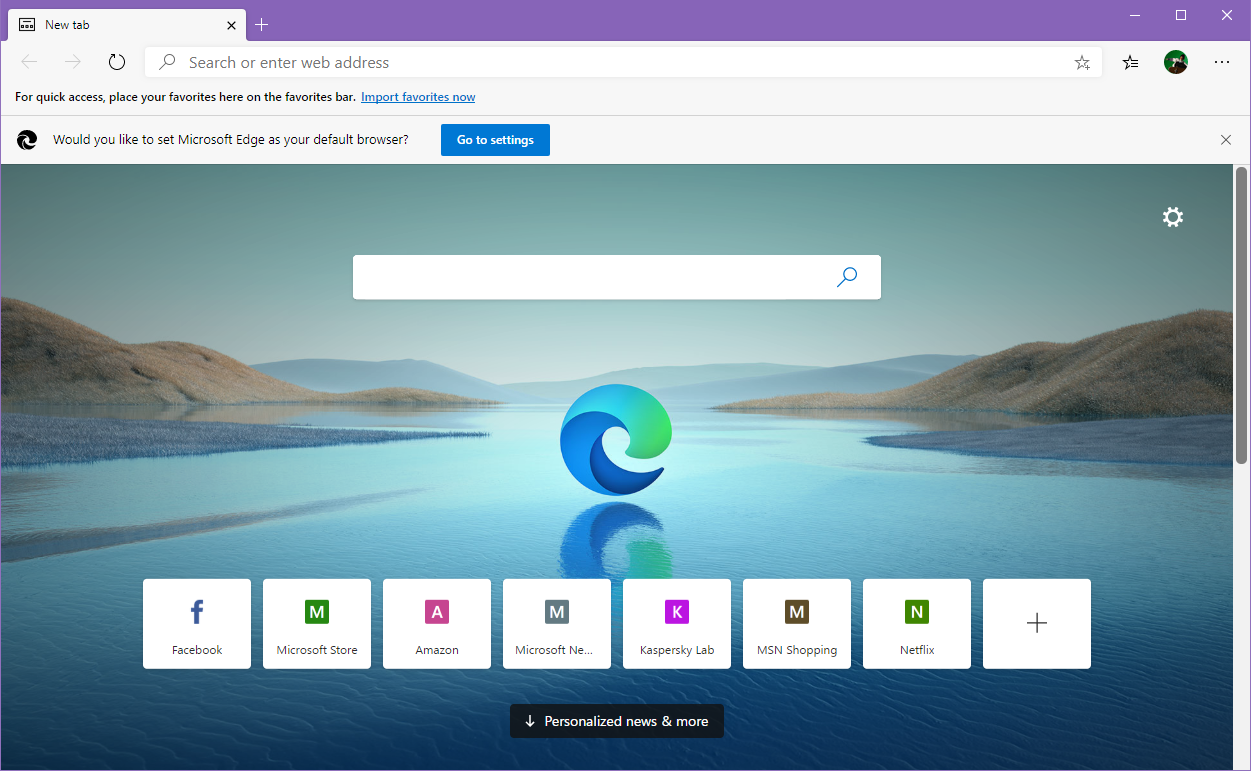Click the Edge logo in the notification bar
This screenshot has width=1251, height=771.
click(x=27, y=140)
